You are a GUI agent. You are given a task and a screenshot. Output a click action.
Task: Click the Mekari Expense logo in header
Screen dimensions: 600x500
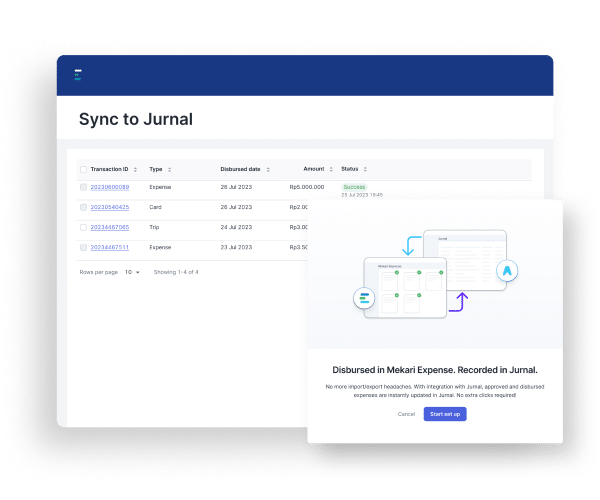pyautogui.click(x=78, y=75)
